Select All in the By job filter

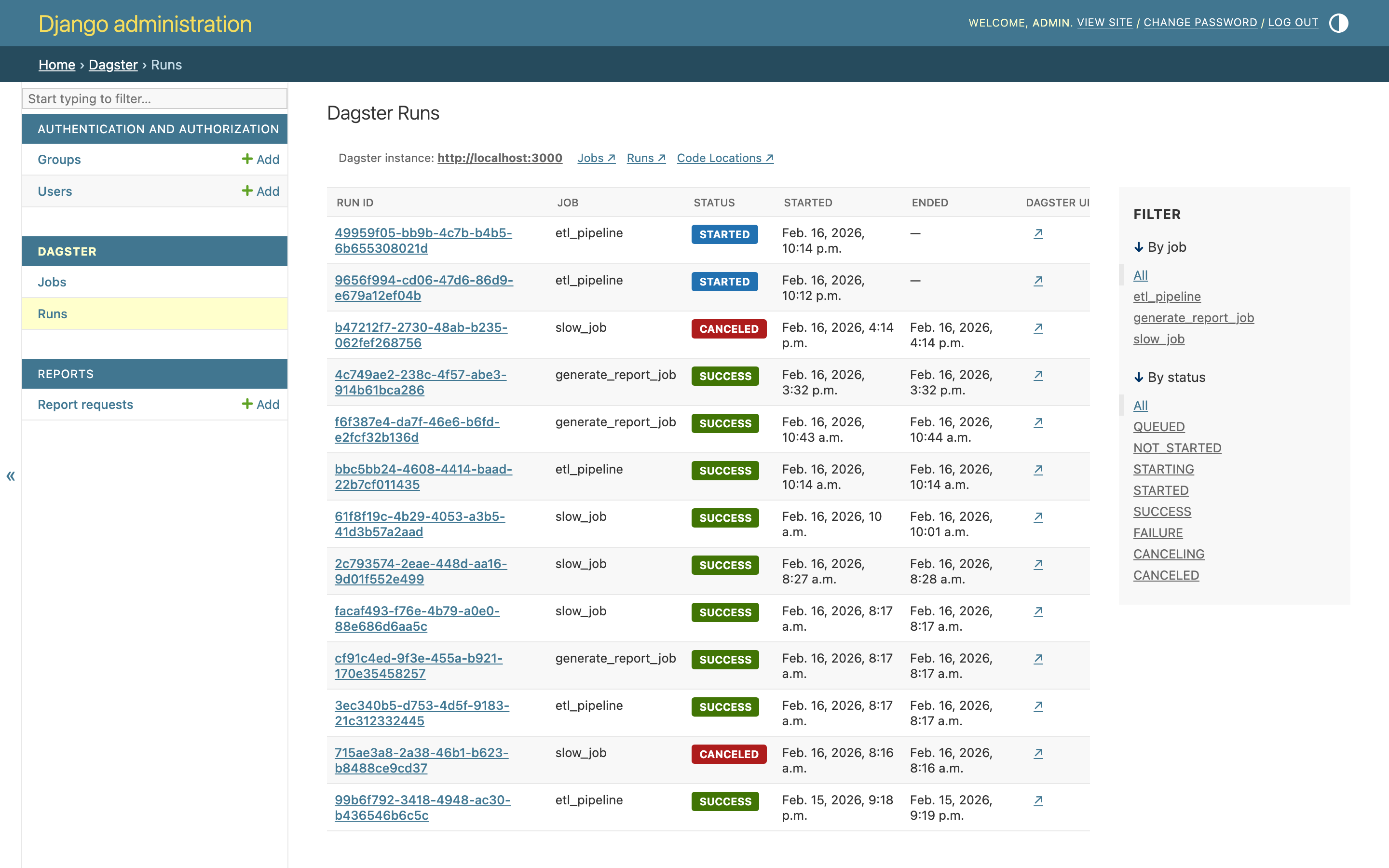(x=1141, y=275)
